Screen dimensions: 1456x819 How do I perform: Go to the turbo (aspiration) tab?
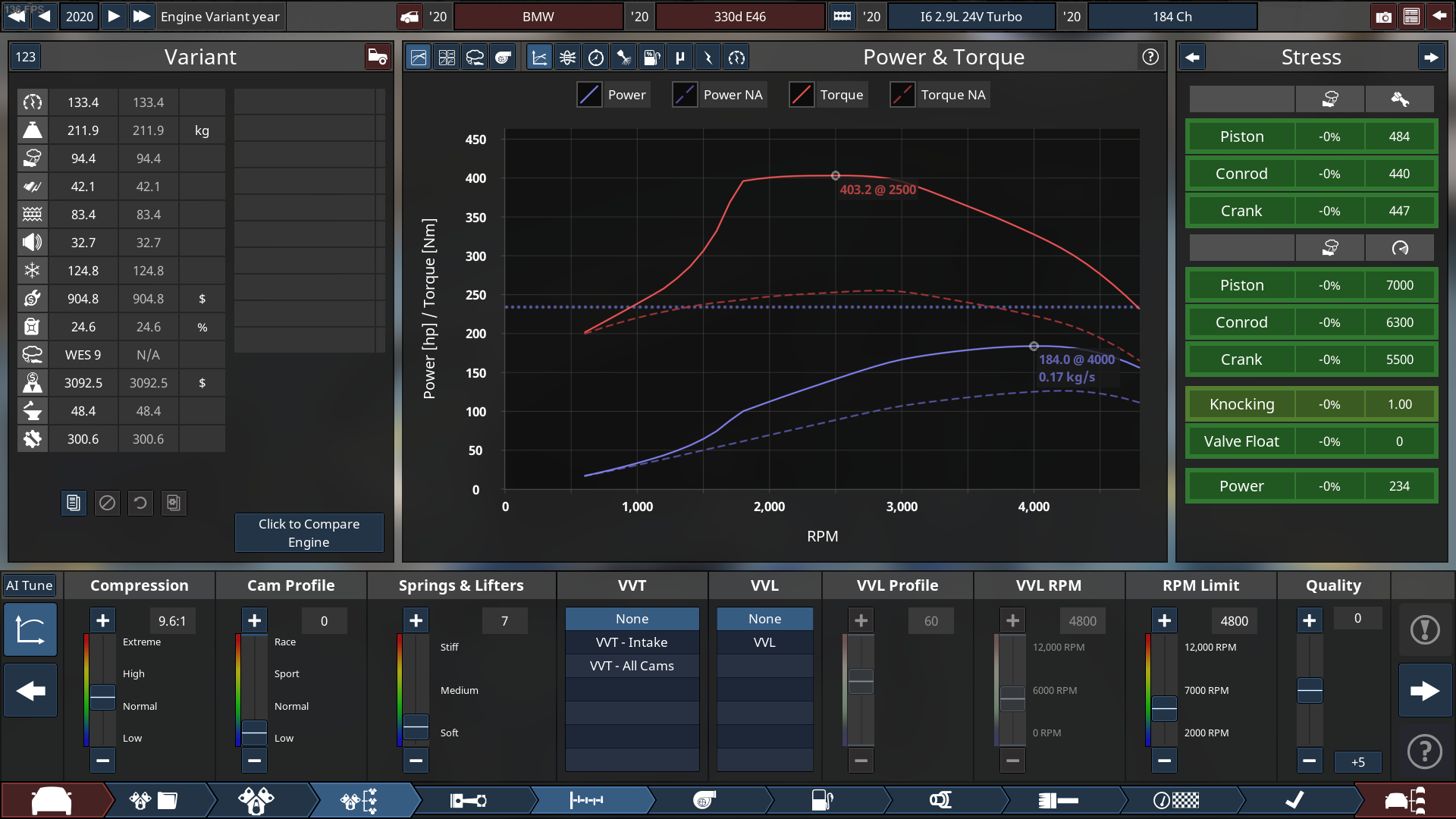704,800
